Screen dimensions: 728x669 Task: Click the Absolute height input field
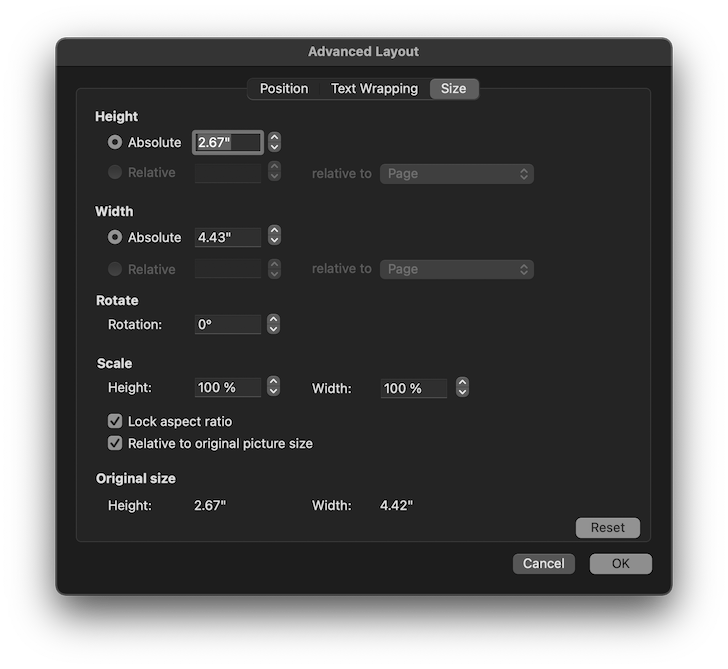228,142
